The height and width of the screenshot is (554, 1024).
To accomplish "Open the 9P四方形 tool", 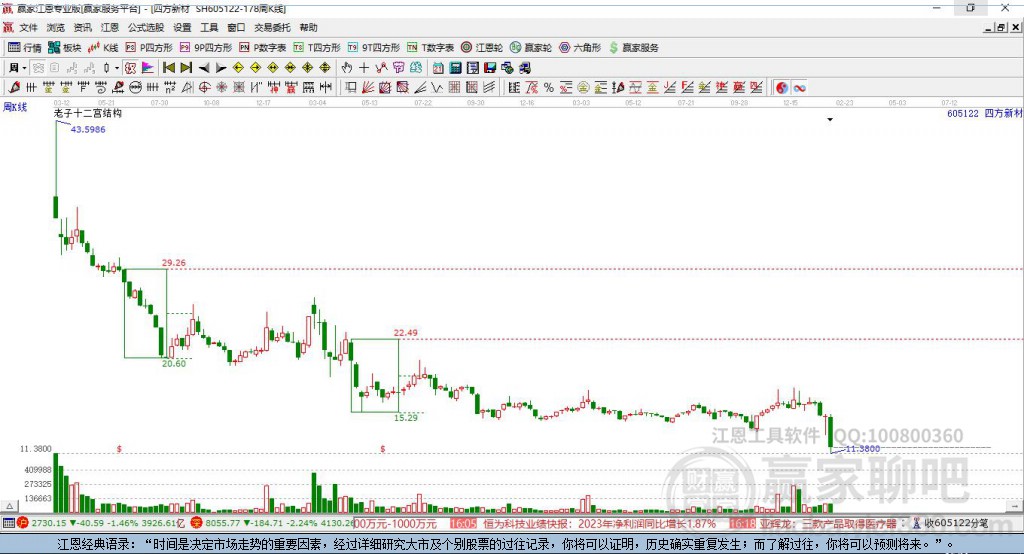I will coord(206,48).
